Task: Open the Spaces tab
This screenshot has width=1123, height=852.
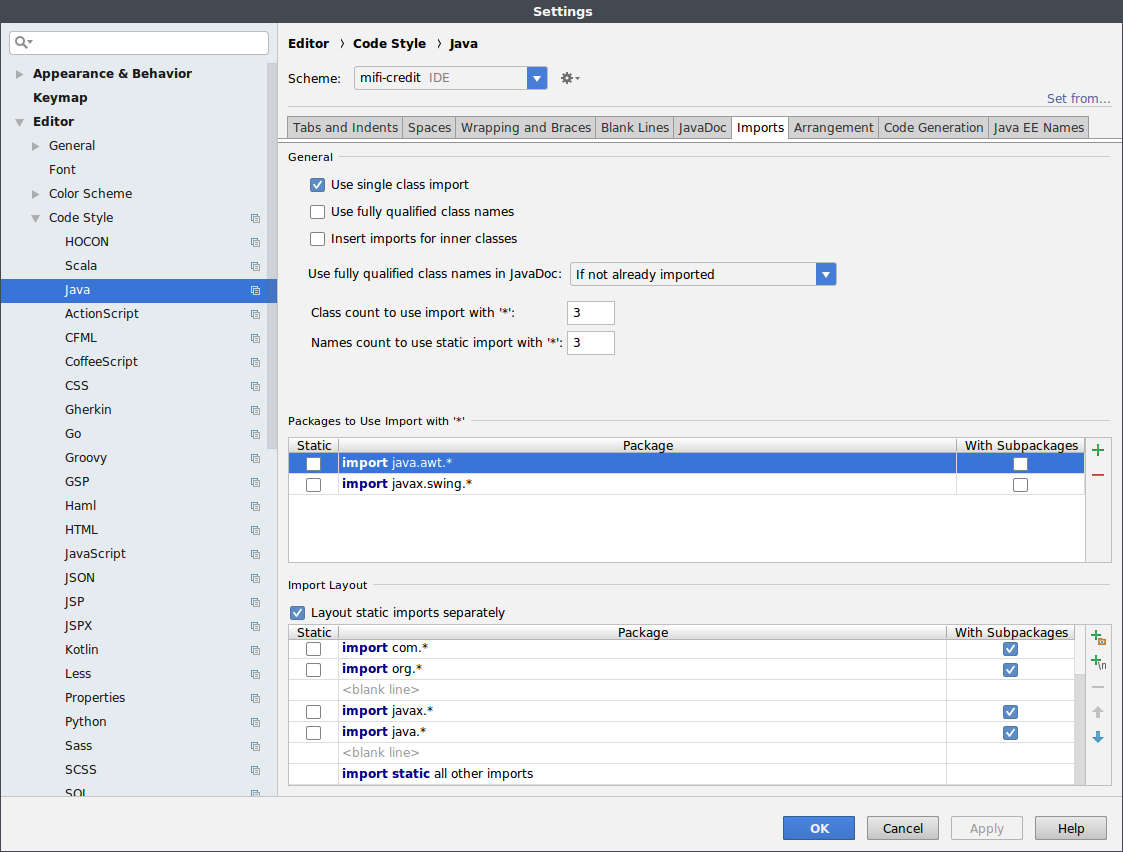Action: 429,127
